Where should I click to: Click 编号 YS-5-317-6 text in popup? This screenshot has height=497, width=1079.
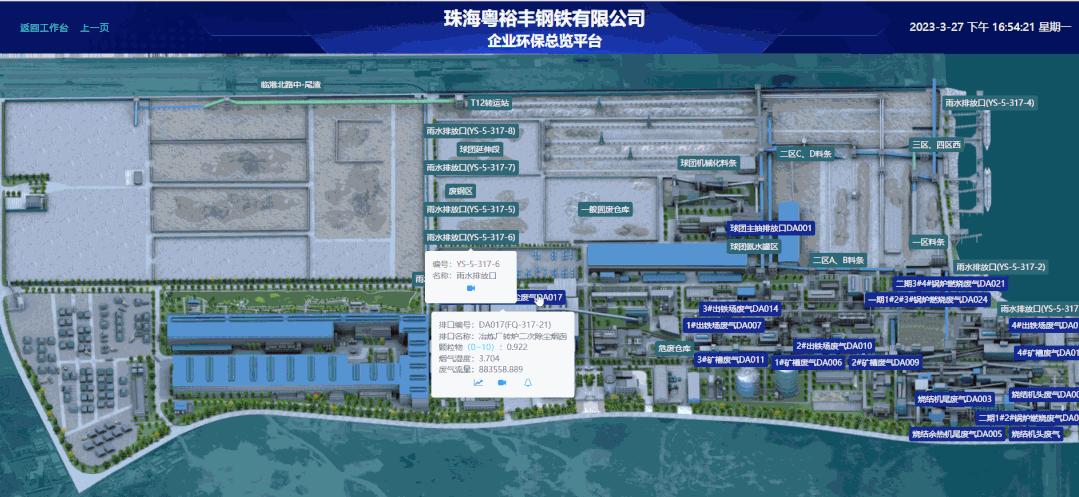pyautogui.click(x=466, y=264)
